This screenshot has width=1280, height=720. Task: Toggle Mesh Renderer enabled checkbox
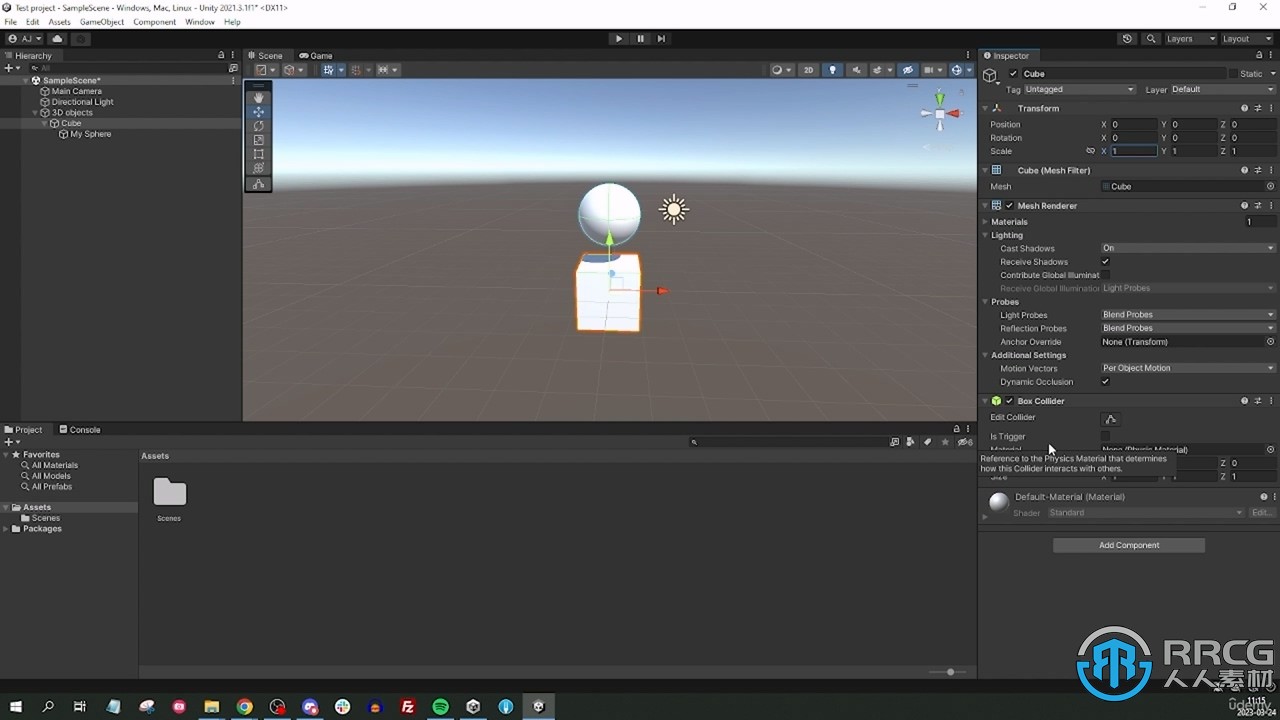click(1009, 206)
